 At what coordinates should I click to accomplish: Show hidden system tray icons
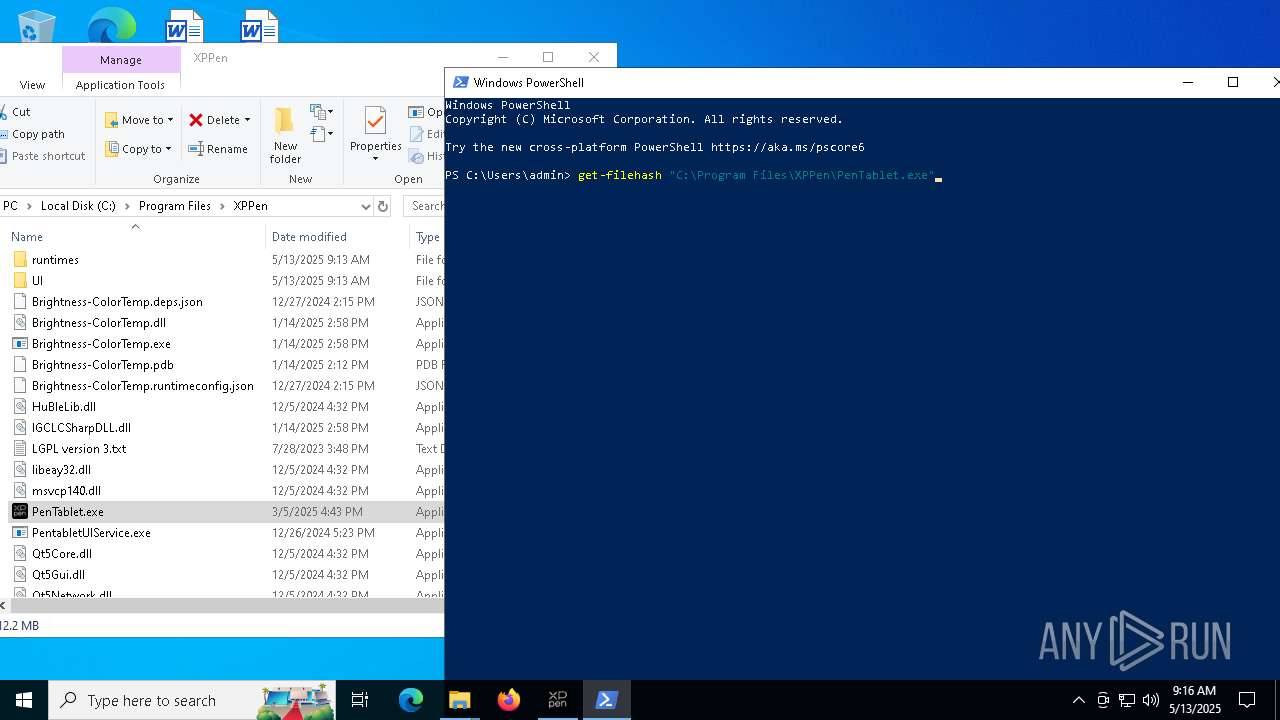[x=1078, y=700]
